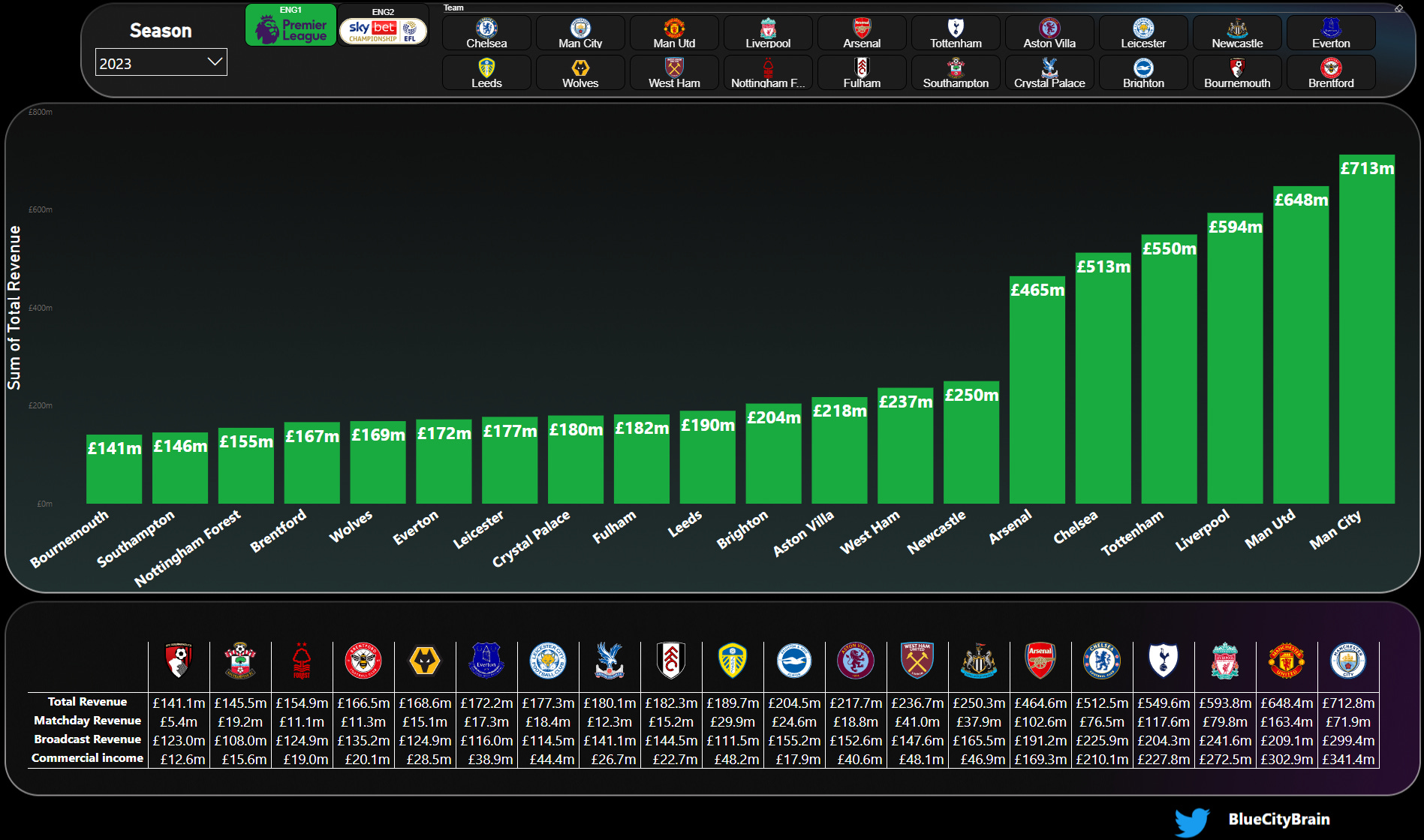
Task: Select the Sky Bet Championship ENG2 tile
Action: click(383, 26)
